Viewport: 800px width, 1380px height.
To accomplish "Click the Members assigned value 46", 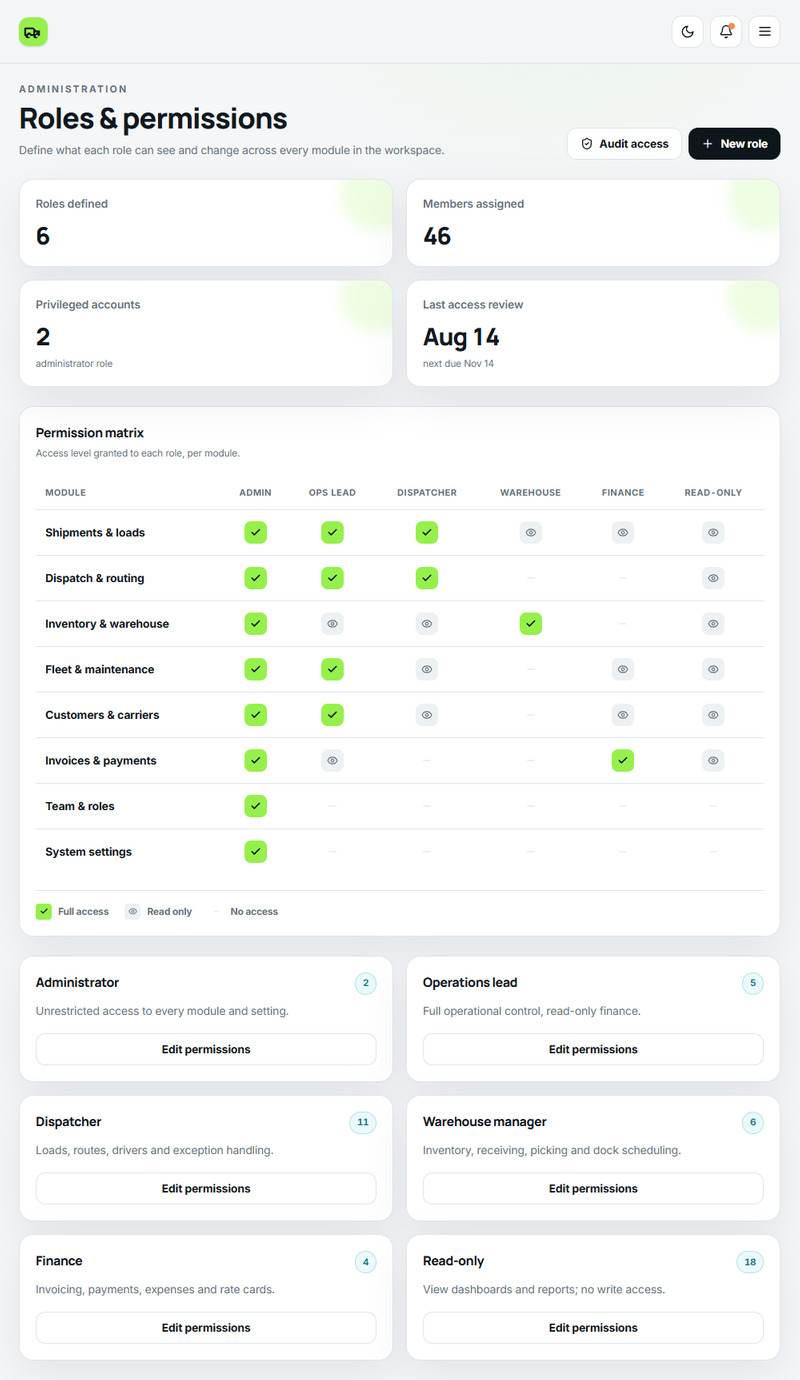I will click(437, 236).
